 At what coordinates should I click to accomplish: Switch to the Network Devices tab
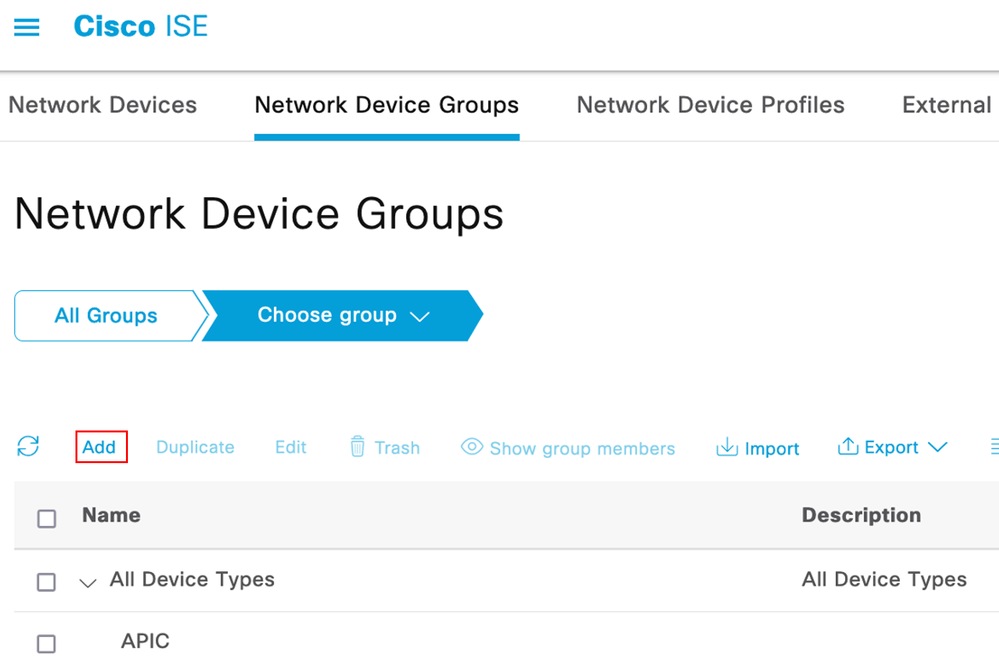click(x=103, y=105)
